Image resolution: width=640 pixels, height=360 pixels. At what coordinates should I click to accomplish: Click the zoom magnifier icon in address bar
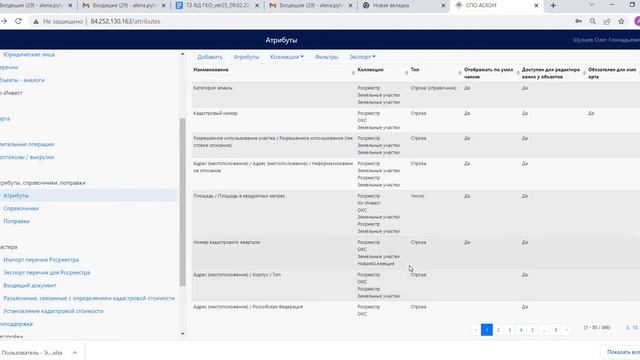point(593,21)
